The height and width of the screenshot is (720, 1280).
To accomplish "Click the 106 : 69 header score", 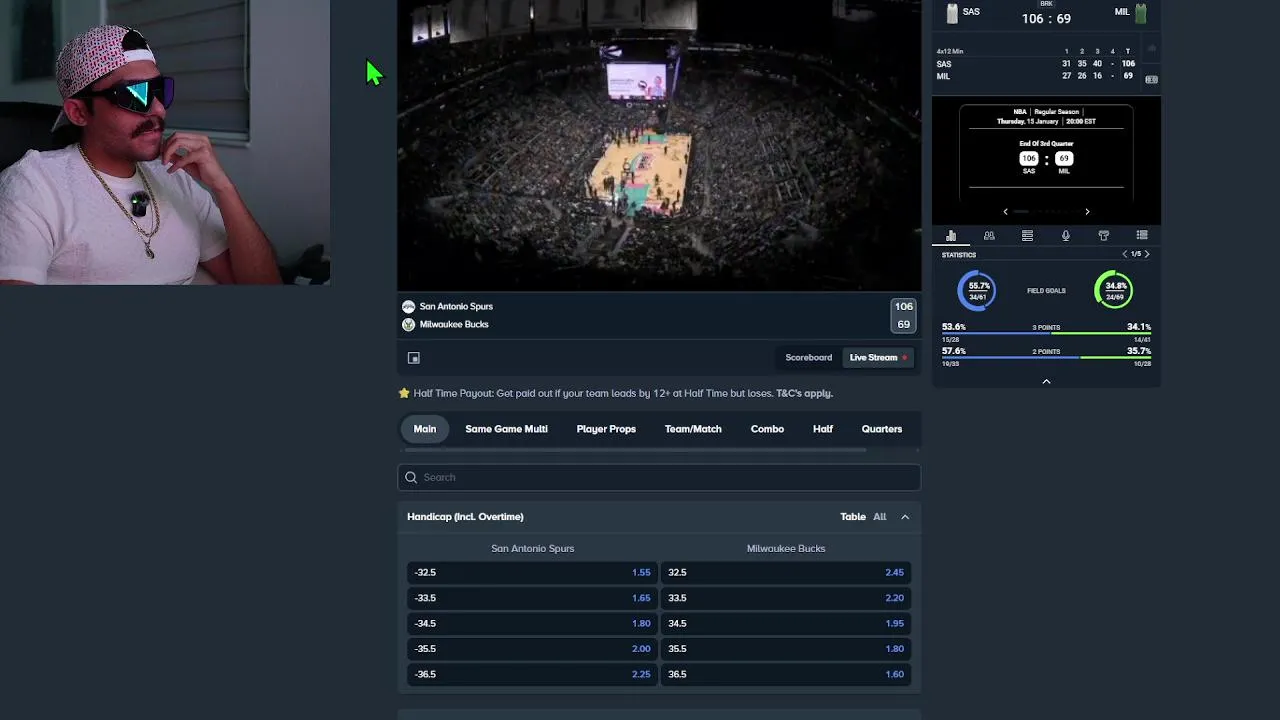I will tap(1046, 19).
